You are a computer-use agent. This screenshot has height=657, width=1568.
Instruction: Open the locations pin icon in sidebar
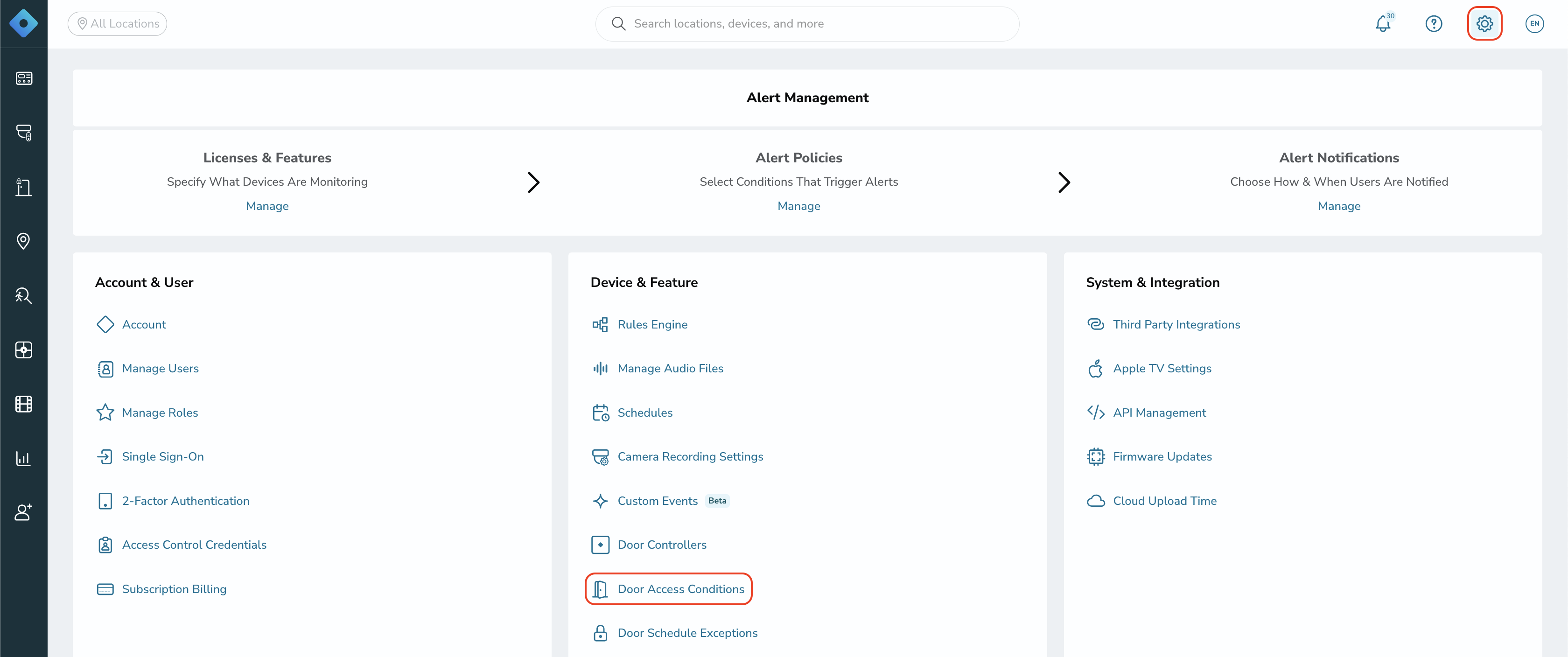point(24,241)
